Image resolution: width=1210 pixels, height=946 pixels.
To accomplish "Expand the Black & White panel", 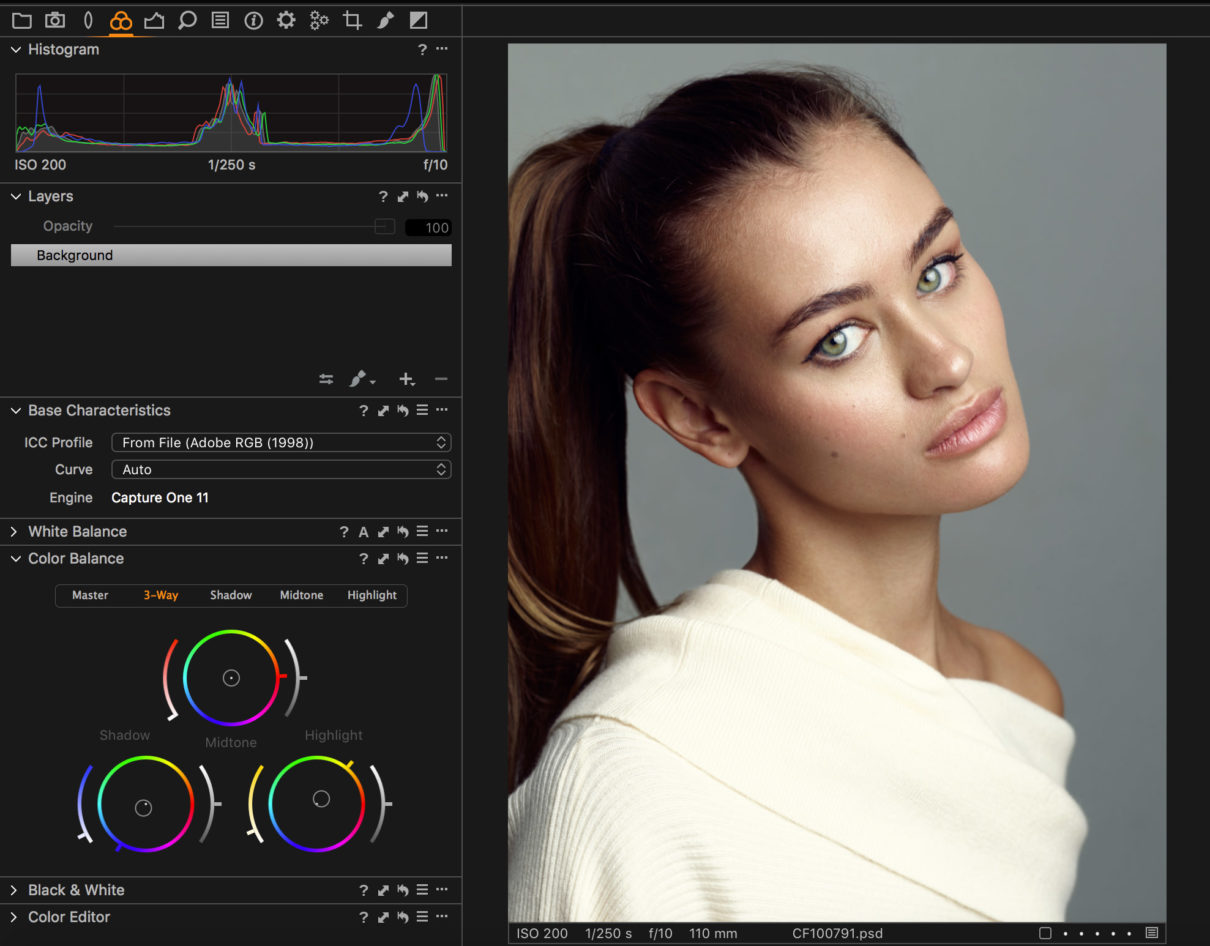I will pyautogui.click(x=15, y=889).
